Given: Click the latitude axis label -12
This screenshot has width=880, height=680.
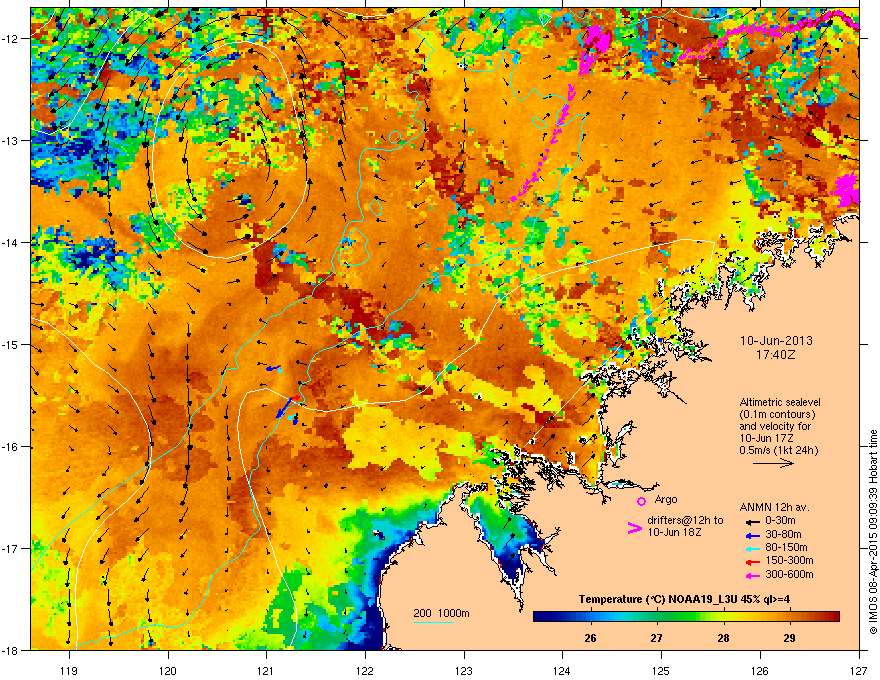Looking at the screenshot, I should point(10,39).
